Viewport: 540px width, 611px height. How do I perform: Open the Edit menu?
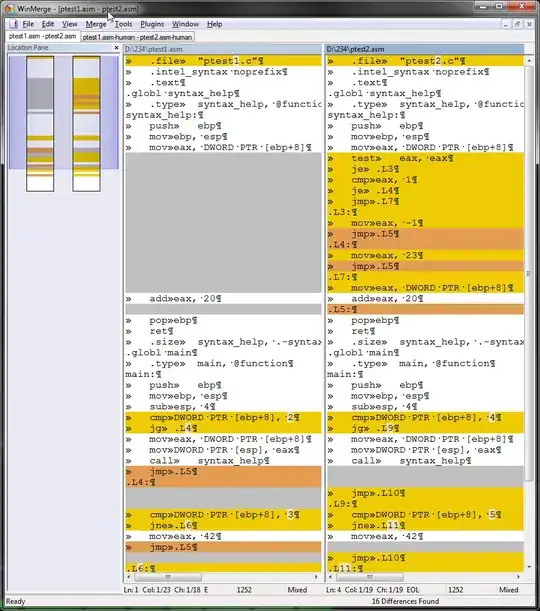(48, 24)
